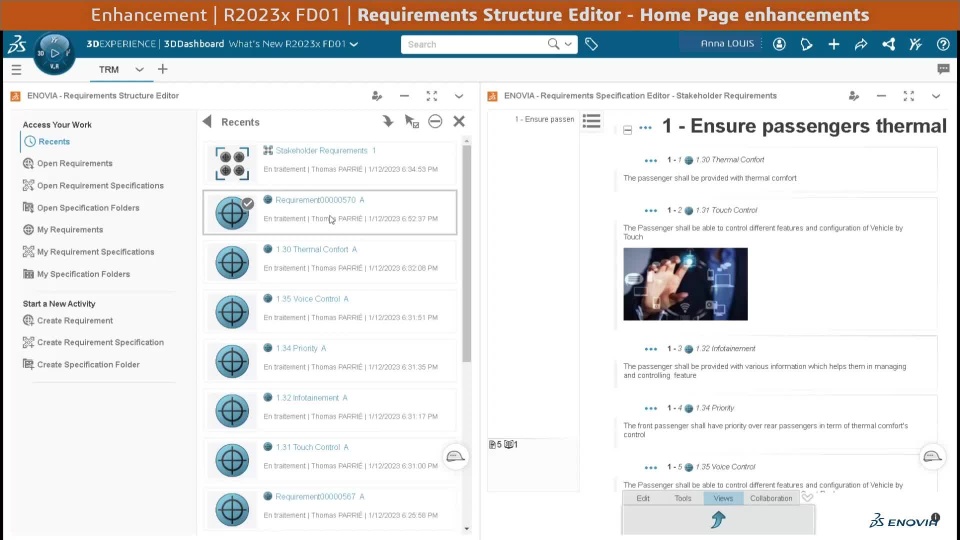Viewport: 960px width, 540px height.
Task: Open ellipsis menu for 1.35 Voice Control
Action: 650,467
